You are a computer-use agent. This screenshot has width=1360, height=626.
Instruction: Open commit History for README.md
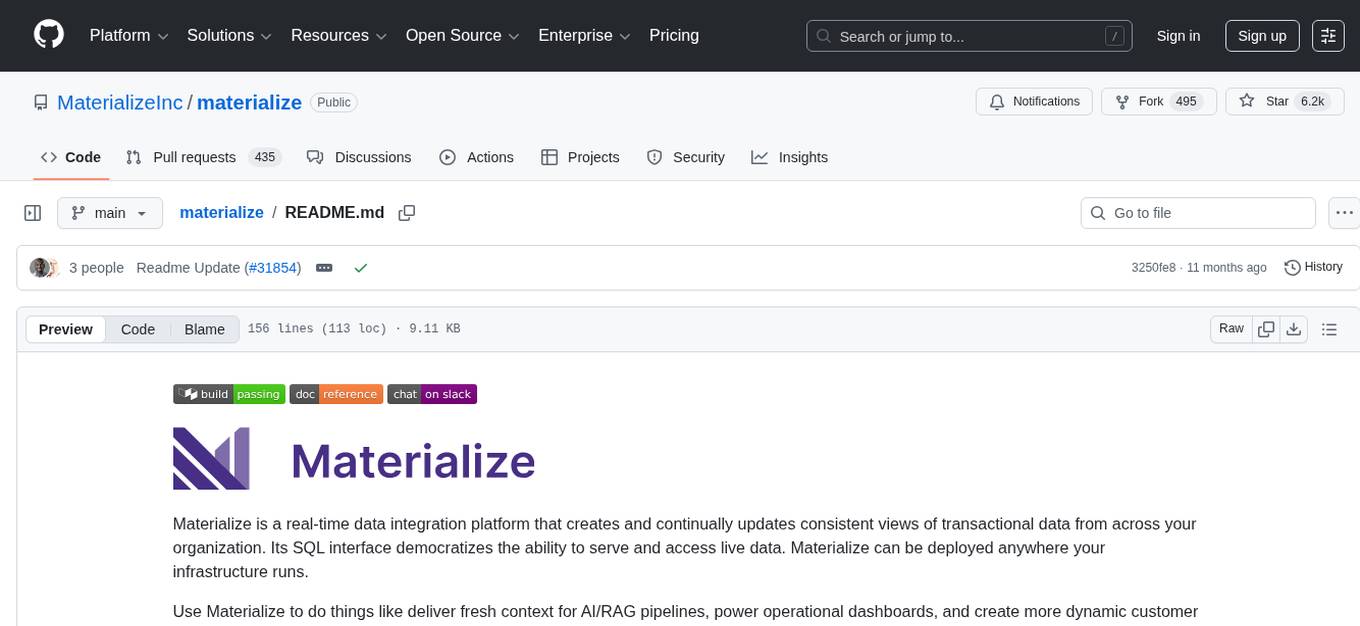[x=1313, y=267]
